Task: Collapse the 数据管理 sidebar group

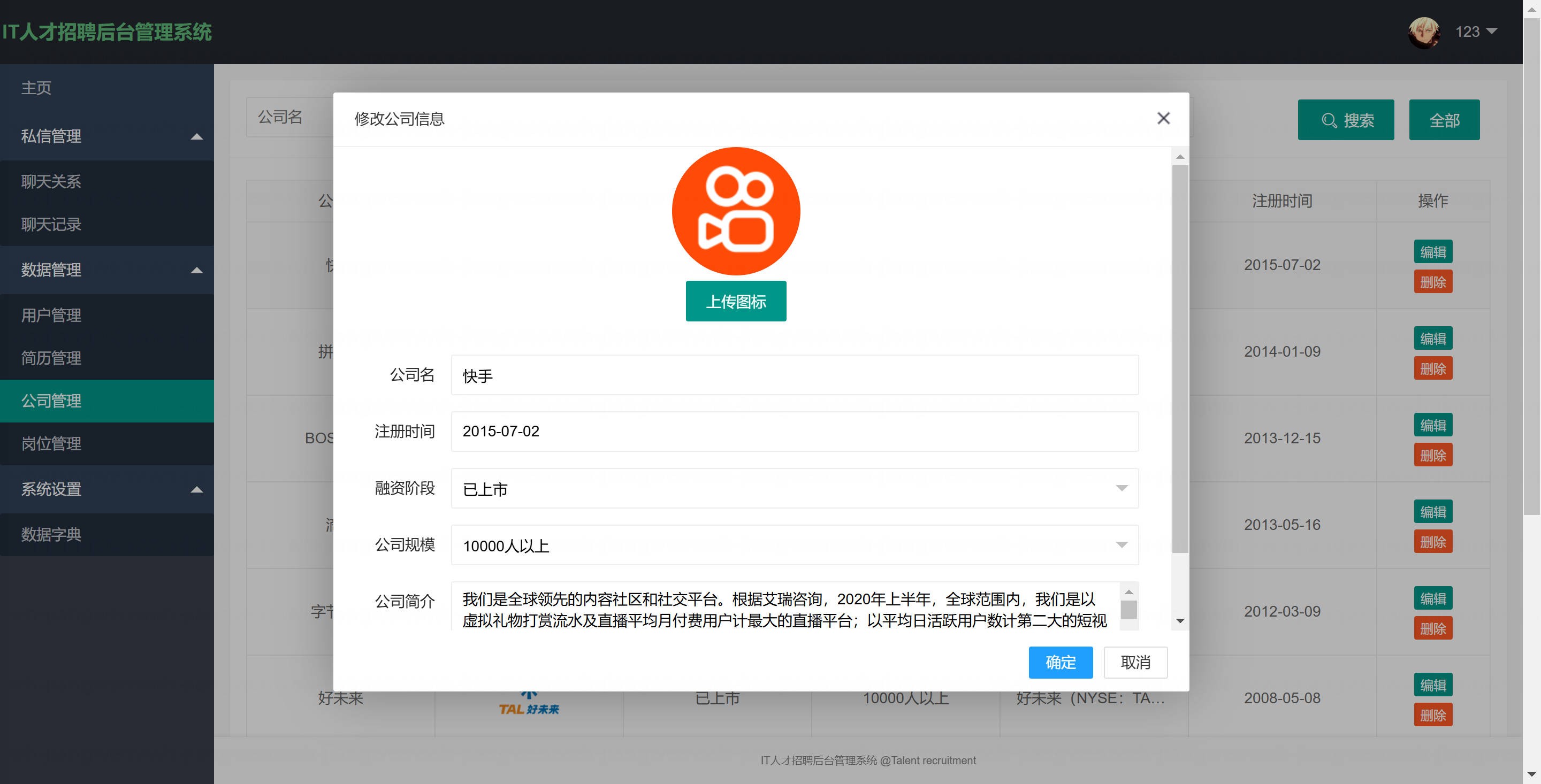Action: pos(107,270)
